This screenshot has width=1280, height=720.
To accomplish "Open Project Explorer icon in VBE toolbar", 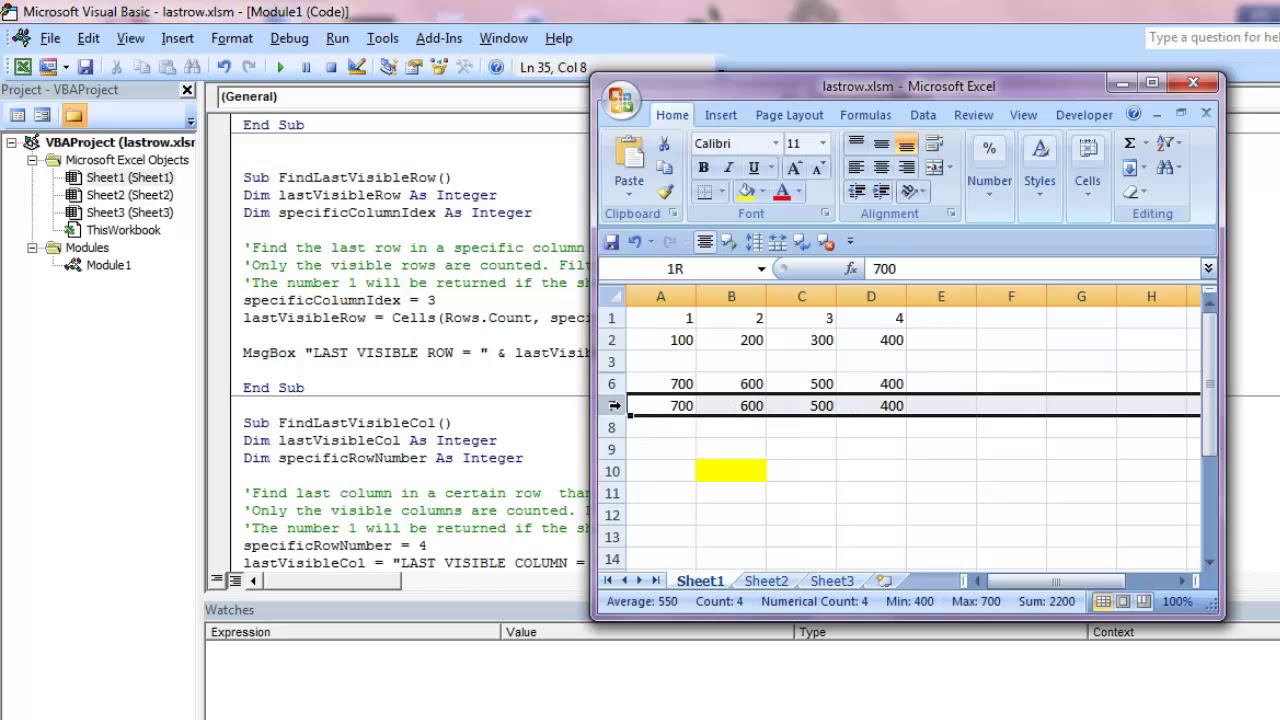I will (388, 67).
